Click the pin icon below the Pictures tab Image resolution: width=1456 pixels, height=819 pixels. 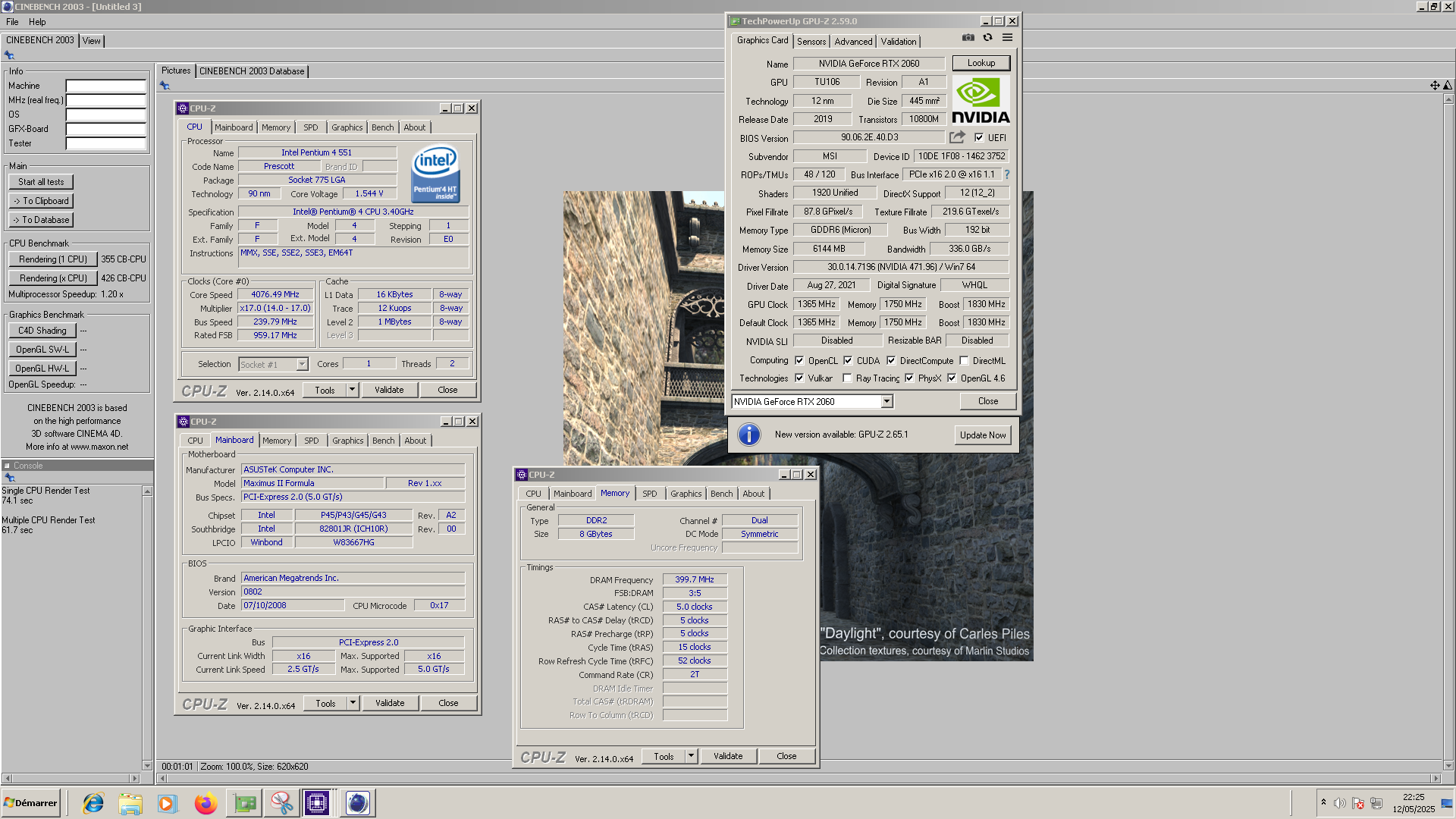coord(165,86)
